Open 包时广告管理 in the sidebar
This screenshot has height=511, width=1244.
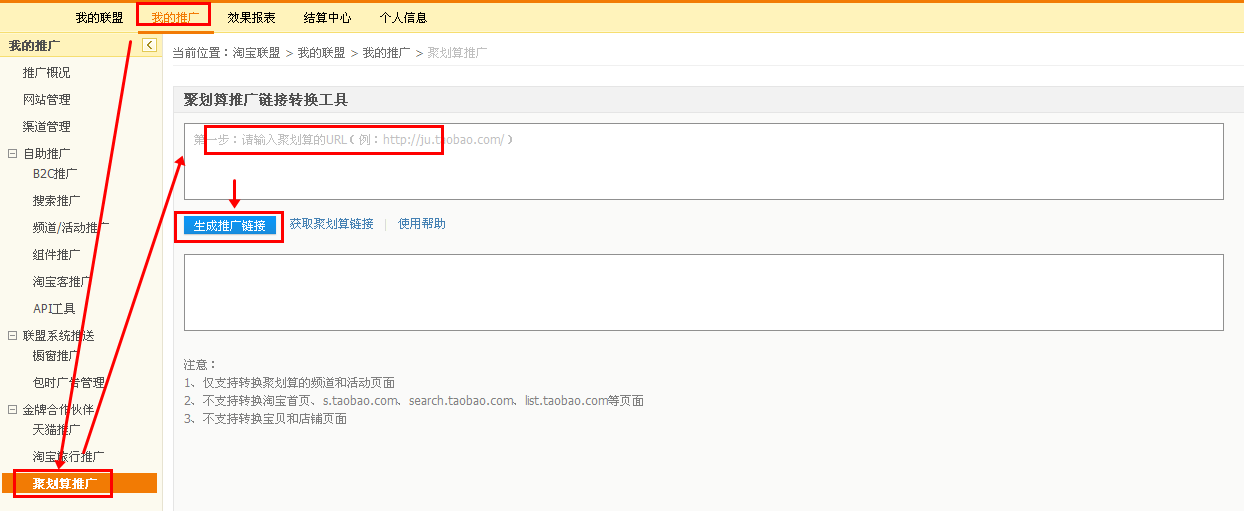coord(68,383)
